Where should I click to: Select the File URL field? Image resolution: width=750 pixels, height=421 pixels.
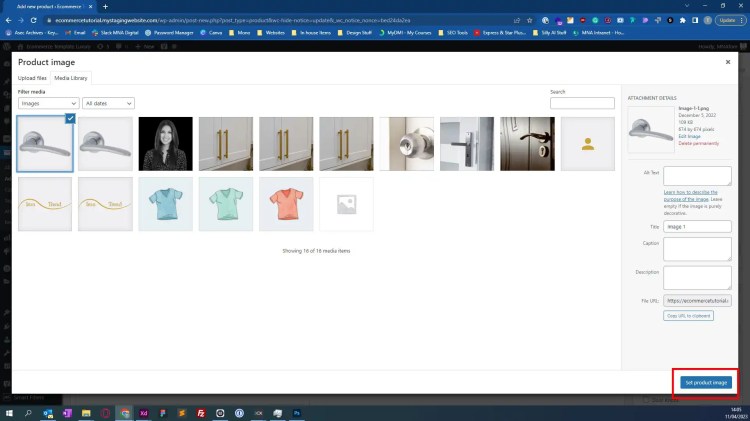(x=697, y=300)
